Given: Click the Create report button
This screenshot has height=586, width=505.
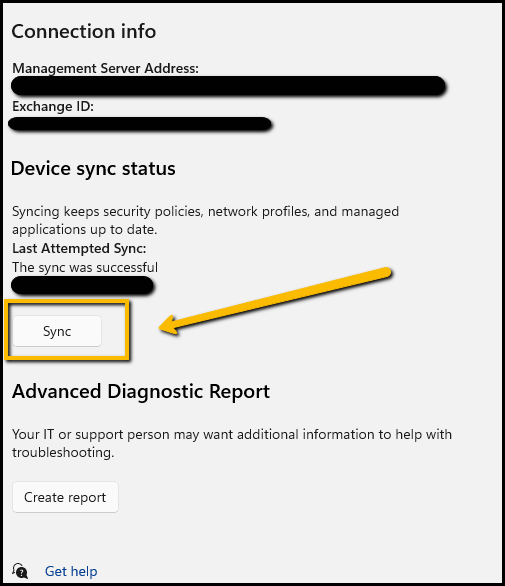Looking at the screenshot, I should click(x=65, y=497).
